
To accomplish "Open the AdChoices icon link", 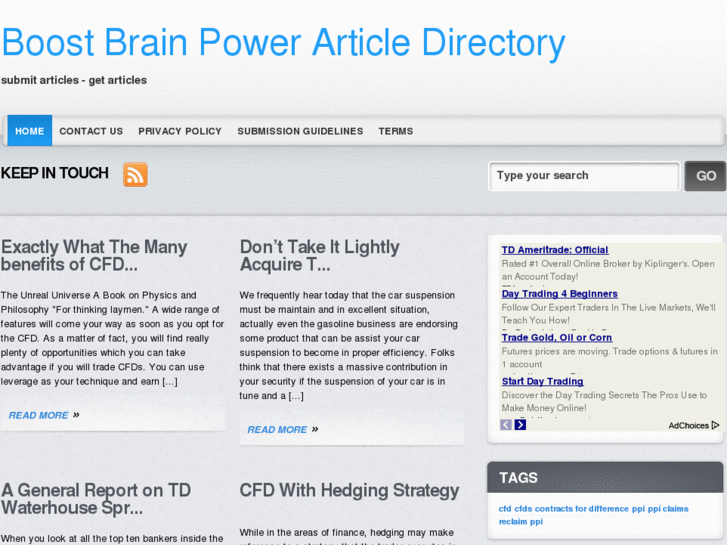I will [694, 425].
